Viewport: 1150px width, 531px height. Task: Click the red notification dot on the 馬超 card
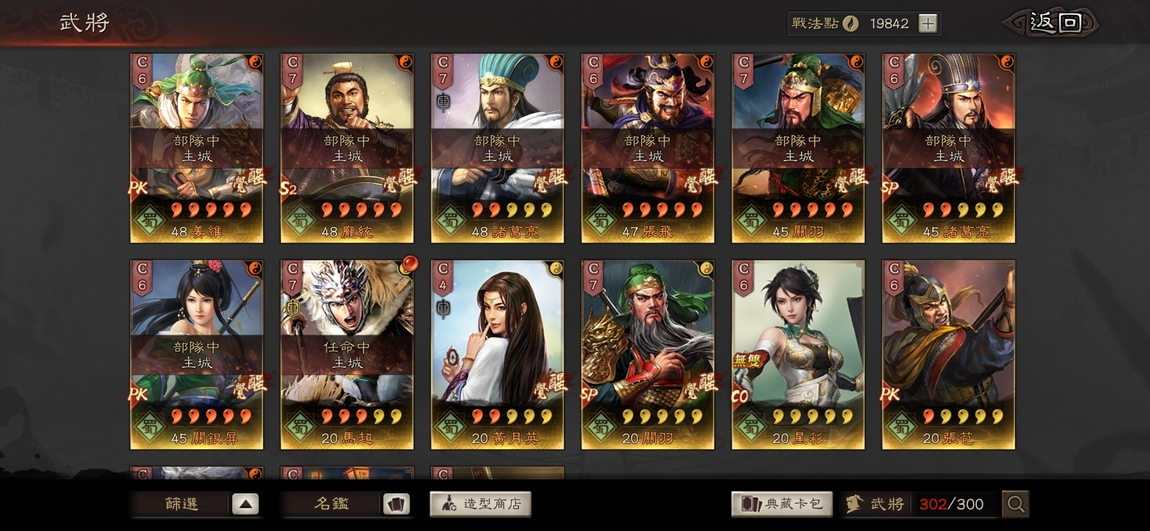pyautogui.click(x=409, y=262)
